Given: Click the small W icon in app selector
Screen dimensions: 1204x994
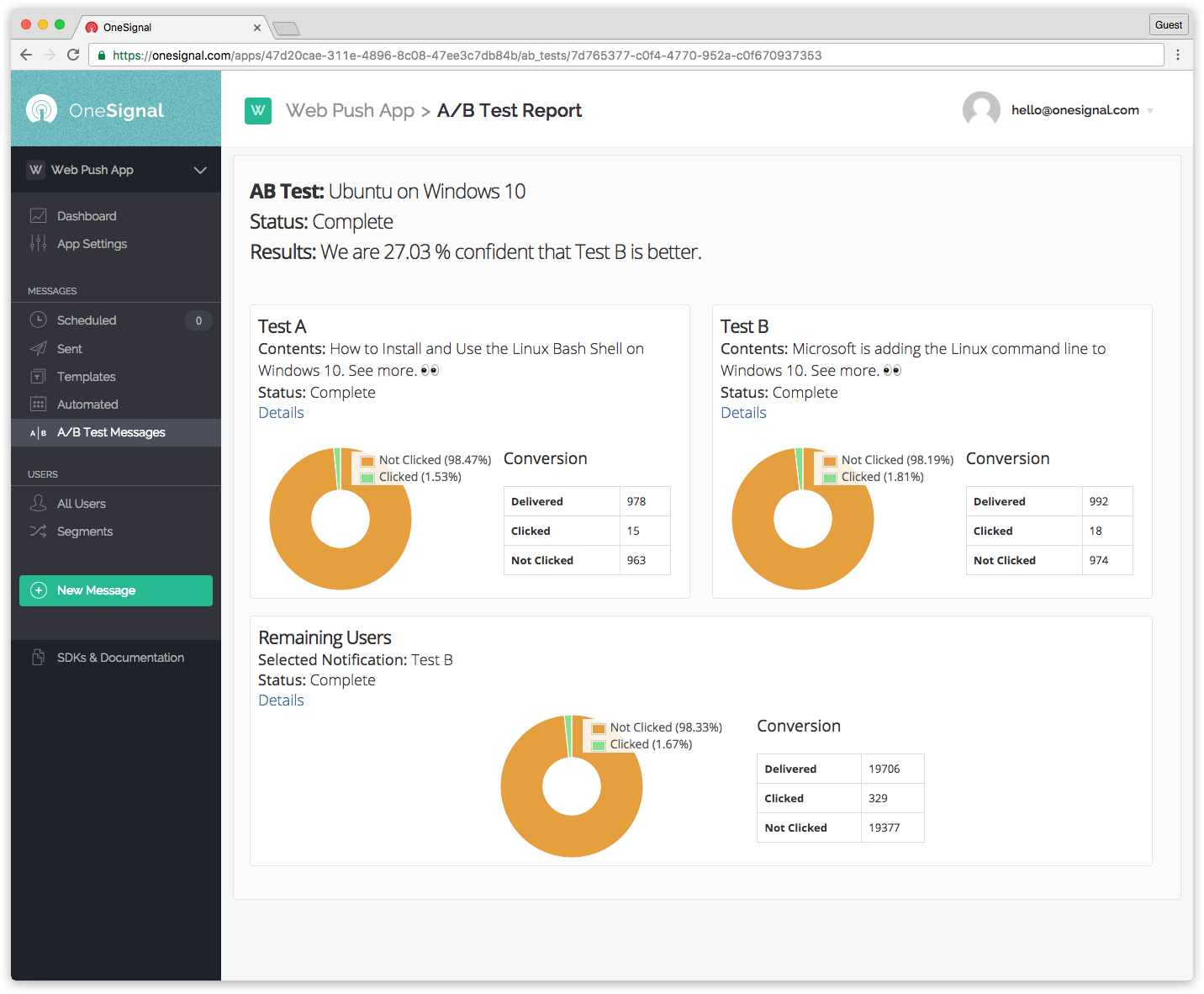Looking at the screenshot, I should click(x=35, y=170).
